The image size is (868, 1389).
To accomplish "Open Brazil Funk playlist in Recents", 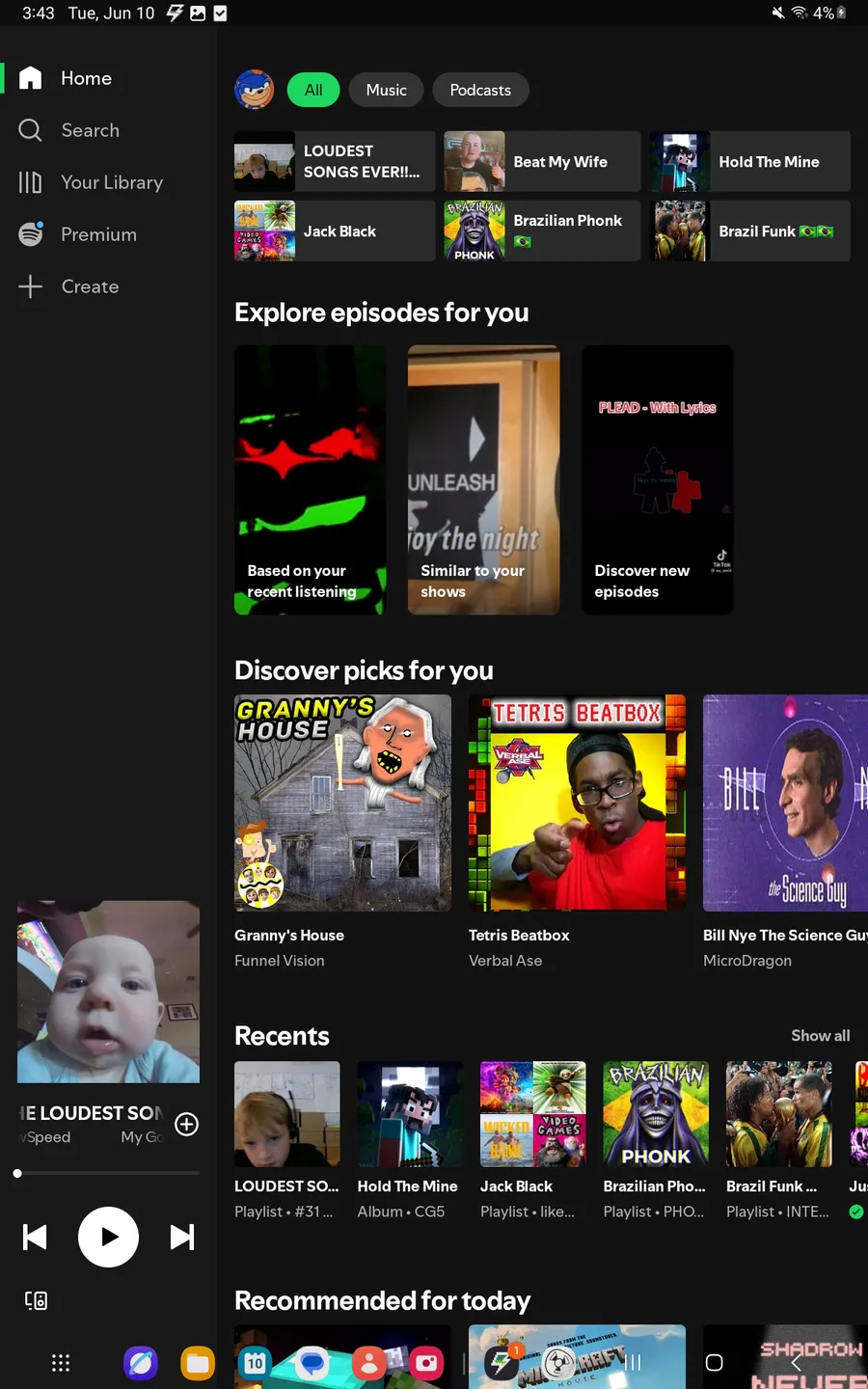I will [779, 1140].
